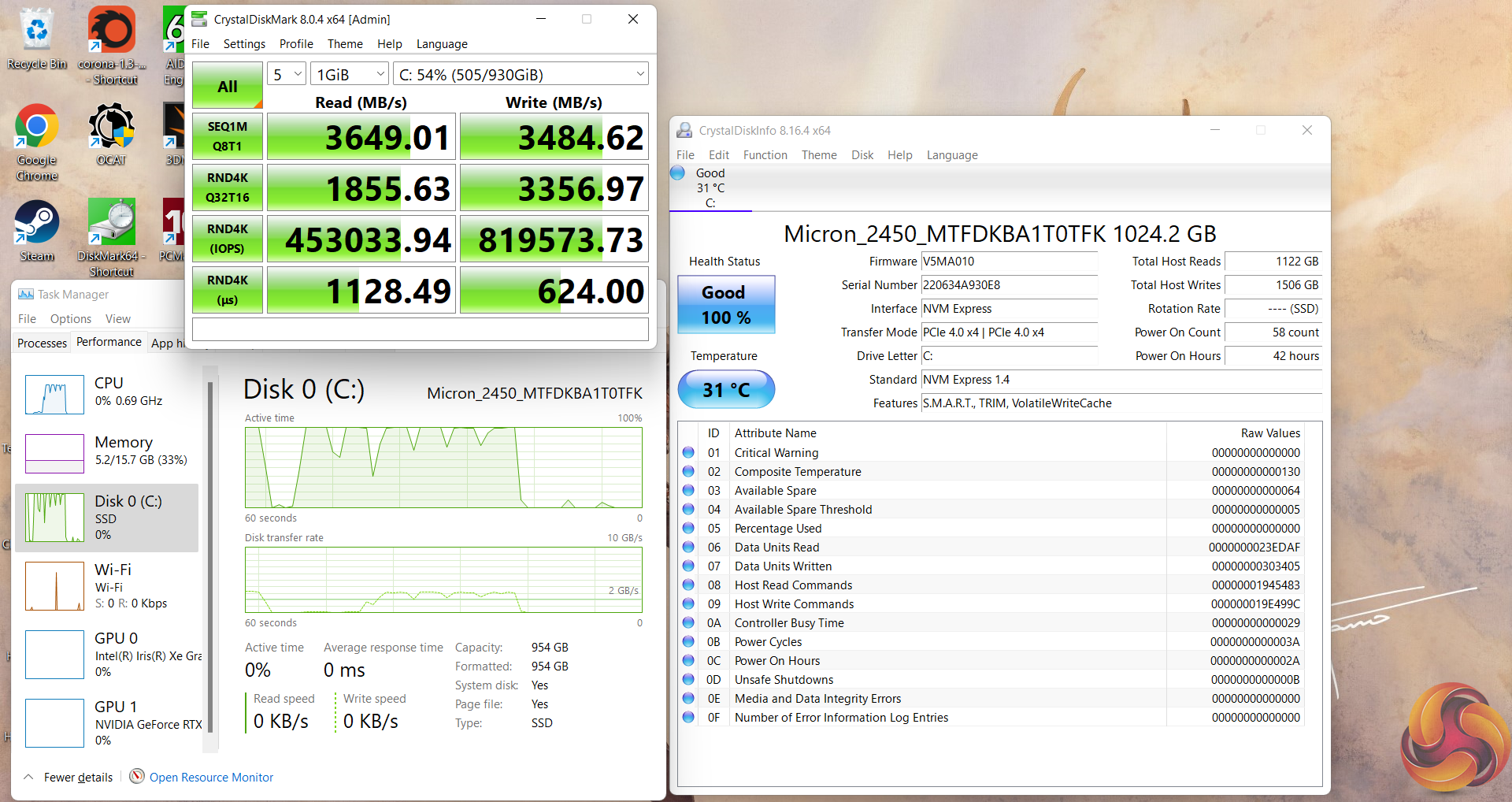Open the 1GiB test size dropdown
The image size is (1512, 802).
[350, 75]
